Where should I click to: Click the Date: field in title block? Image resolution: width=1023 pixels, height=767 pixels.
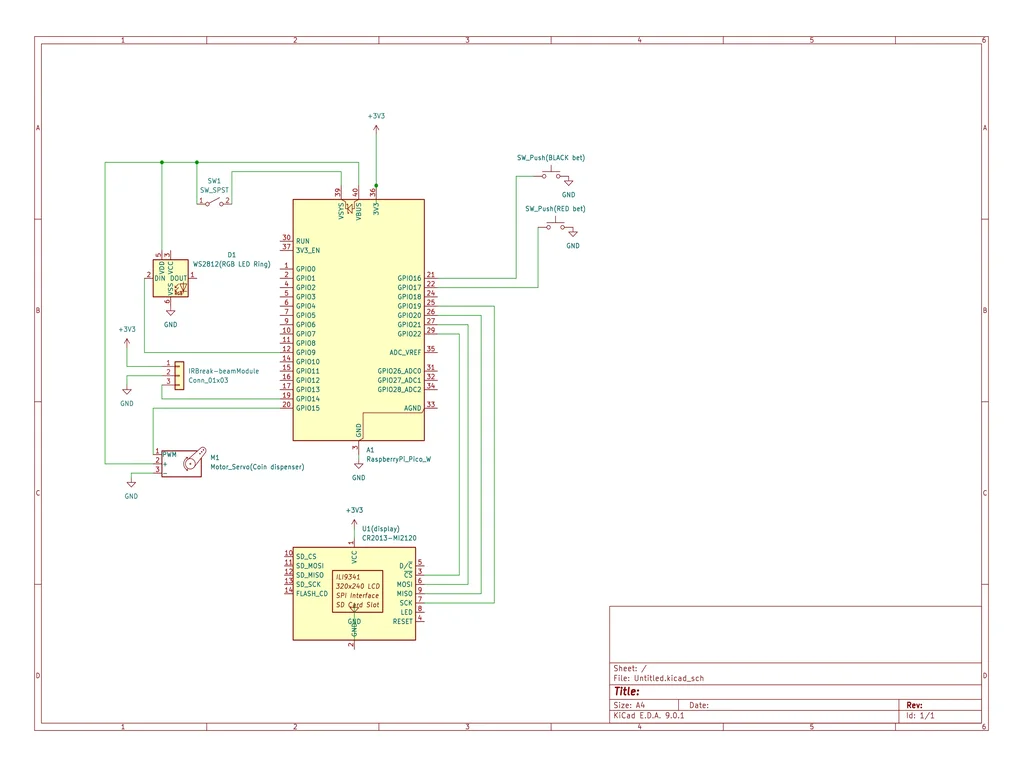pos(699,705)
